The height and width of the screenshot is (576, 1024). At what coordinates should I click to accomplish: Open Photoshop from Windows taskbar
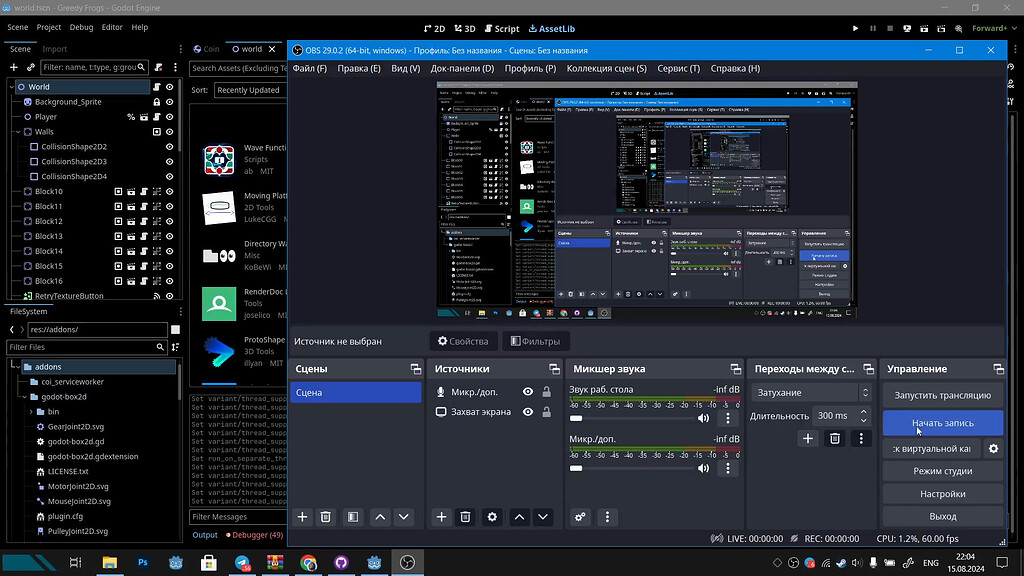coord(142,562)
